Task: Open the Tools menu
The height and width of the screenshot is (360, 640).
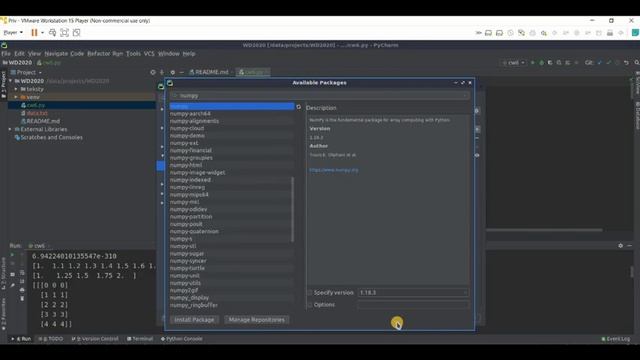Action: tap(133, 53)
